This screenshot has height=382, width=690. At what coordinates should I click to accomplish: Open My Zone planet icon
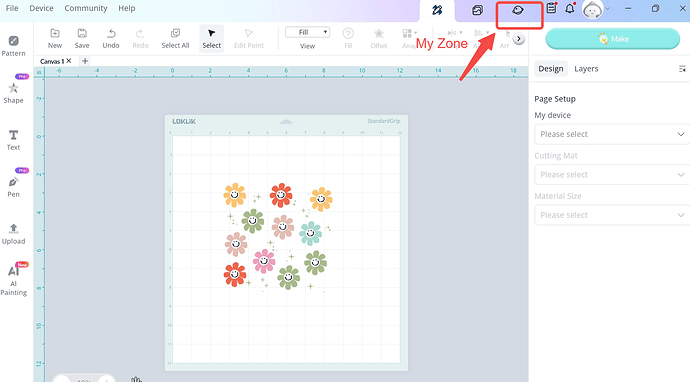[x=518, y=10]
